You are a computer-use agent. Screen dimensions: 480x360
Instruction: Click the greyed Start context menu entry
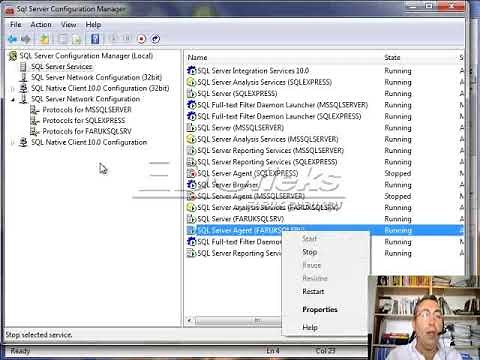(309, 239)
